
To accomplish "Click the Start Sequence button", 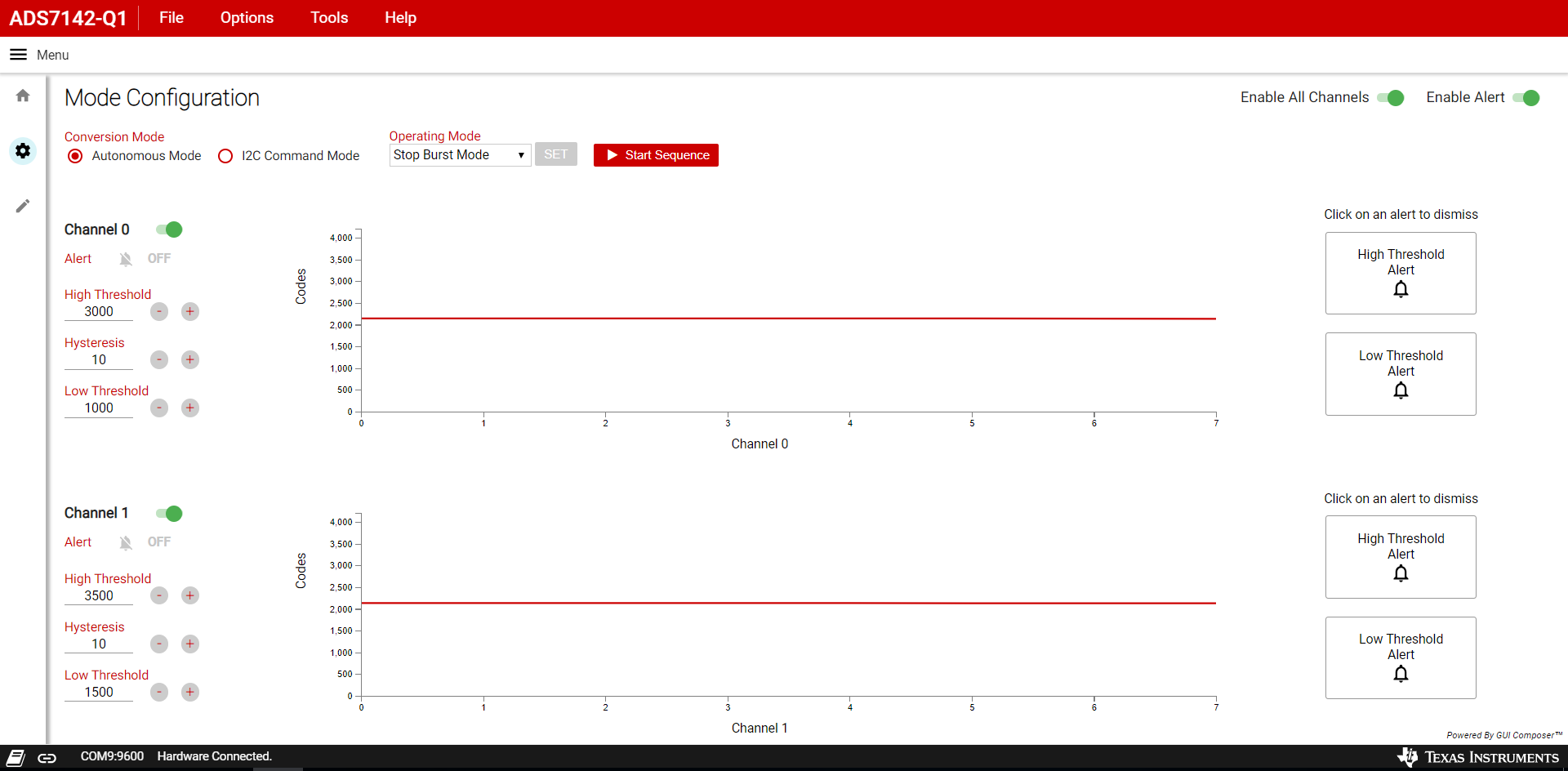I will pos(656,154).
